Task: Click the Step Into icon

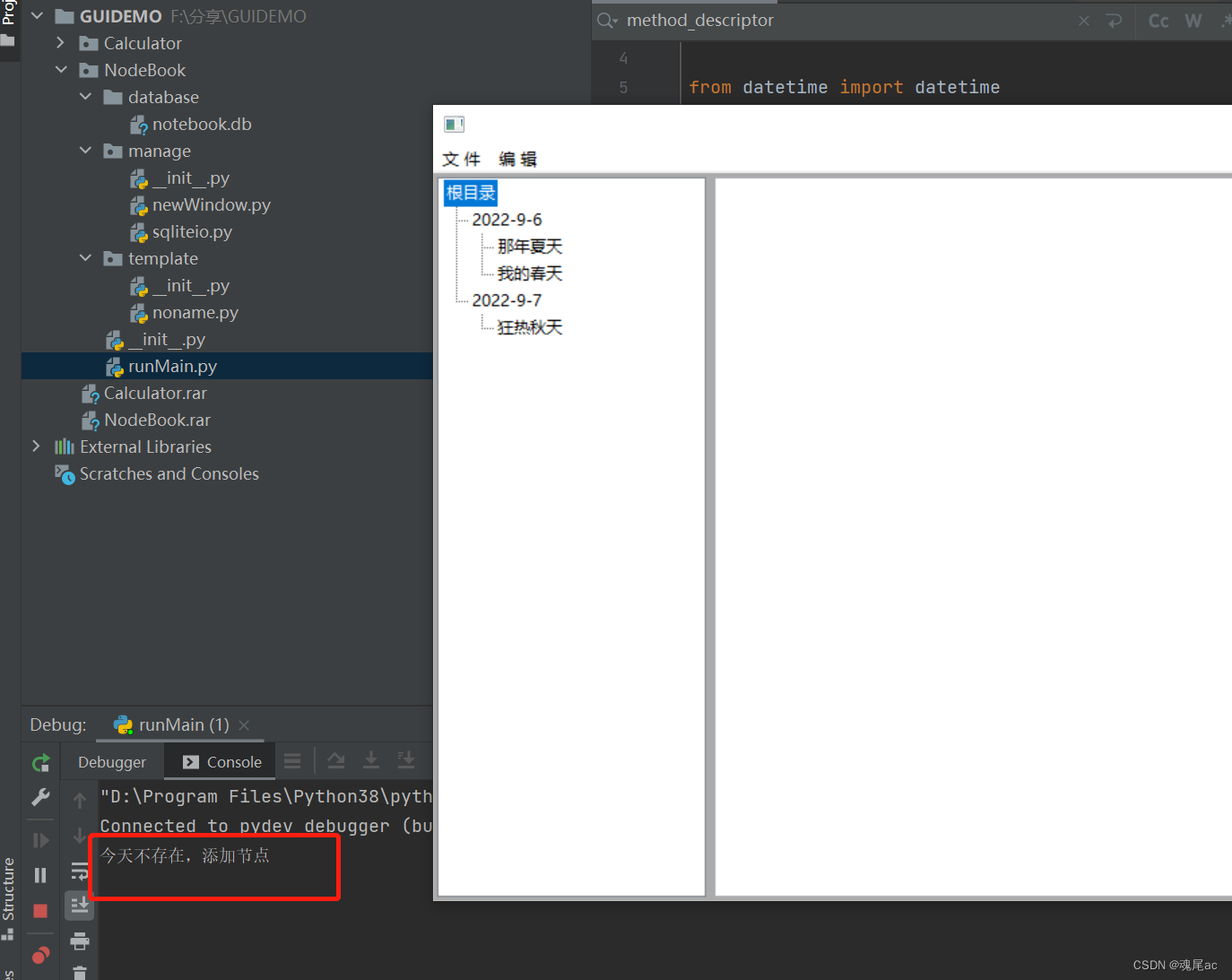Action: click(406, 761)
